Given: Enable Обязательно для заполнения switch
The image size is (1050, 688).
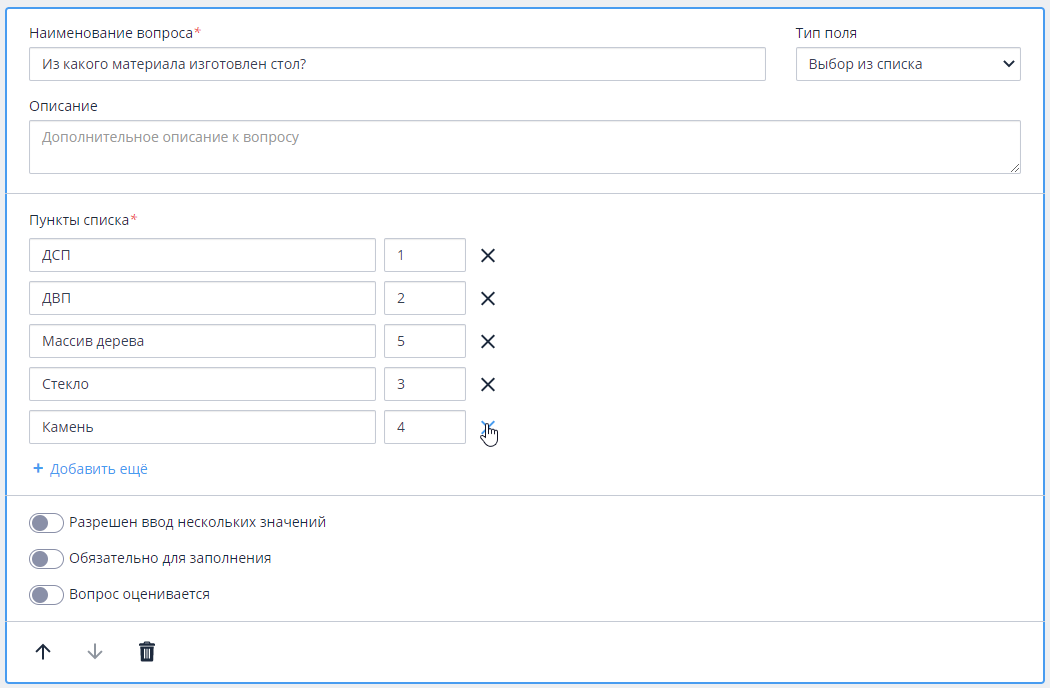Looking at the screenshot, I should (46, 559).
